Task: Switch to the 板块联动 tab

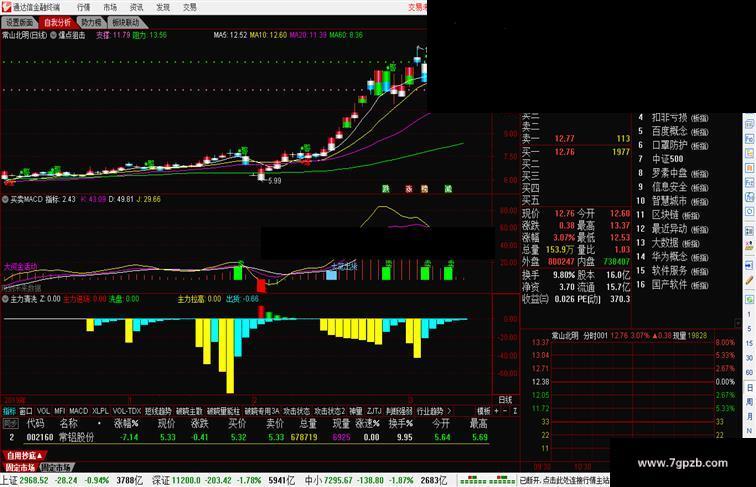Action: pos(126,22)
